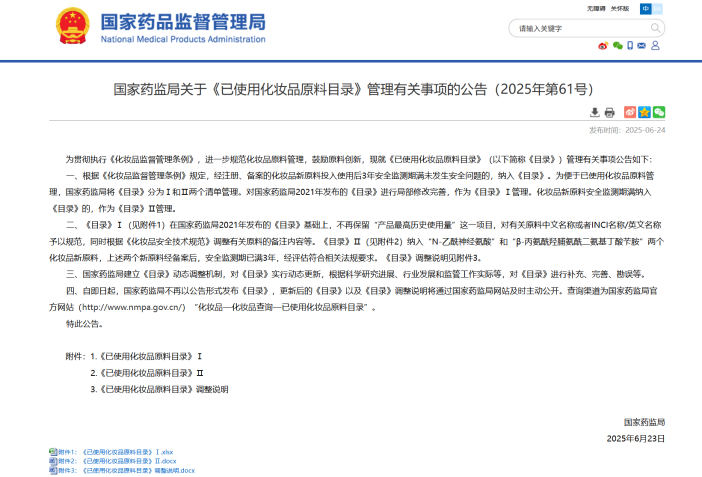Download 附件2 《已使用化妆品原料目录》Ⅱ.docx

[x=117, y=461]
